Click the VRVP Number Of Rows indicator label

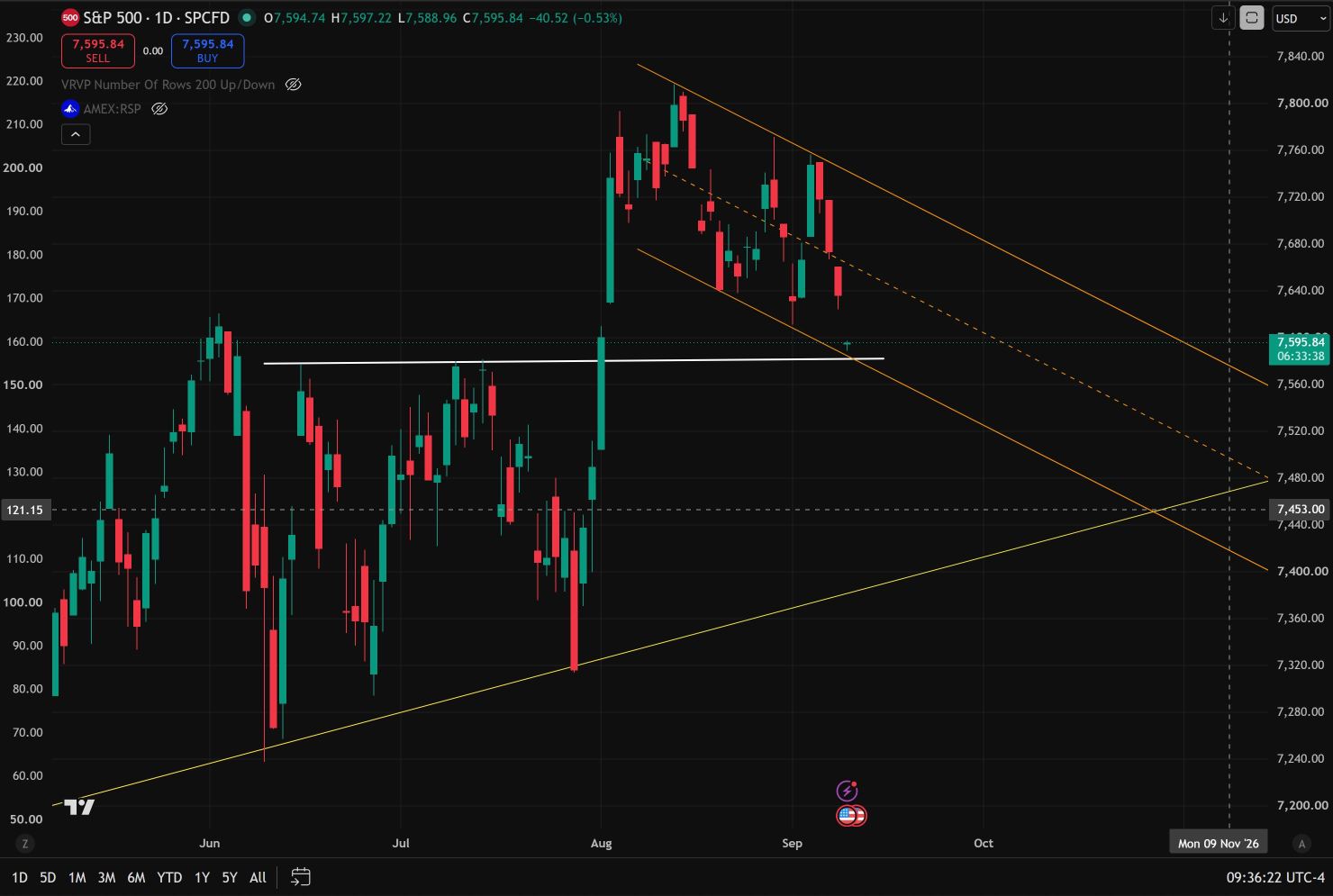pyautogui.click(x=168, y=85)
